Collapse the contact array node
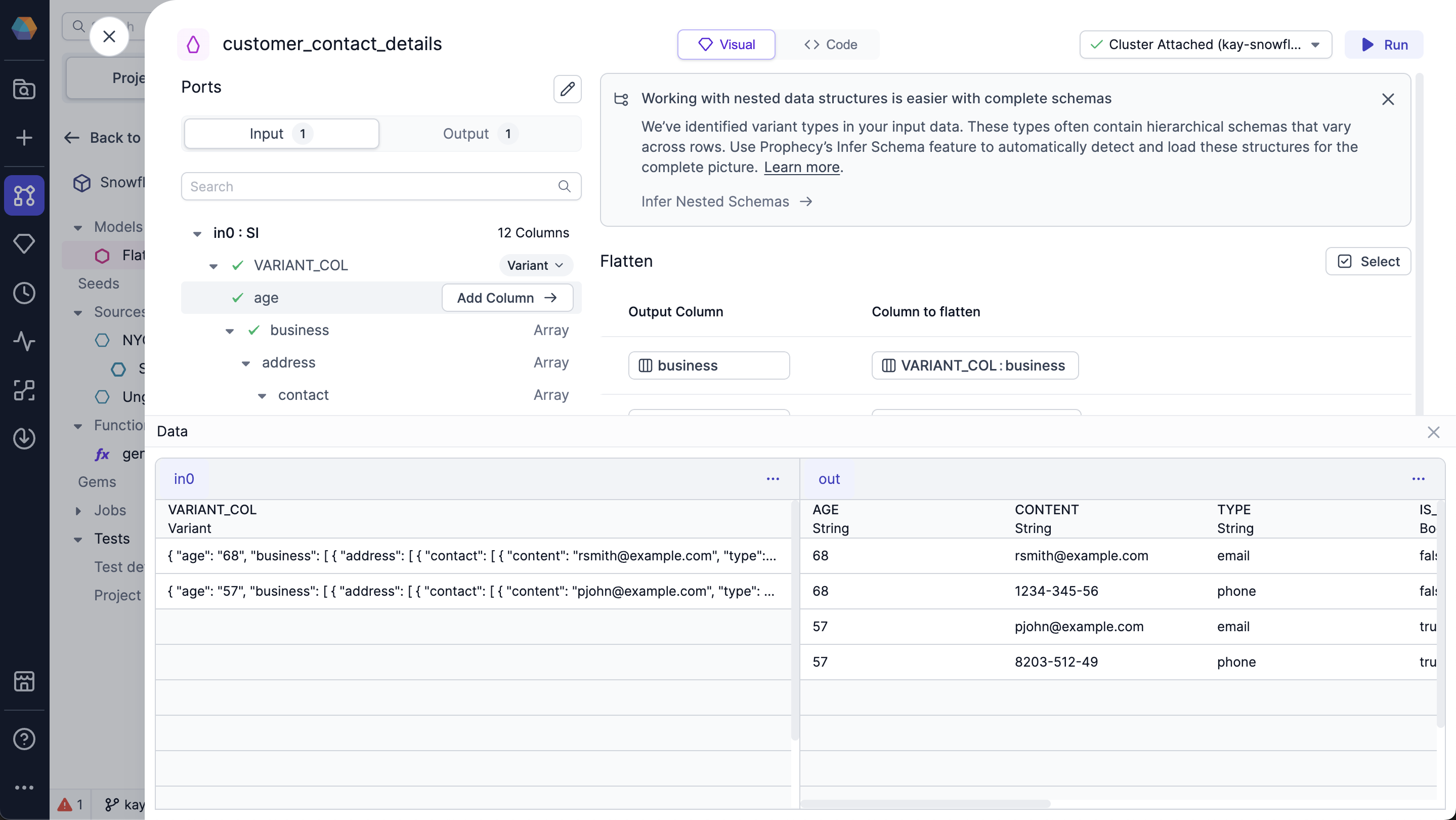This screenshot has width=1456, height=820. 262,396
